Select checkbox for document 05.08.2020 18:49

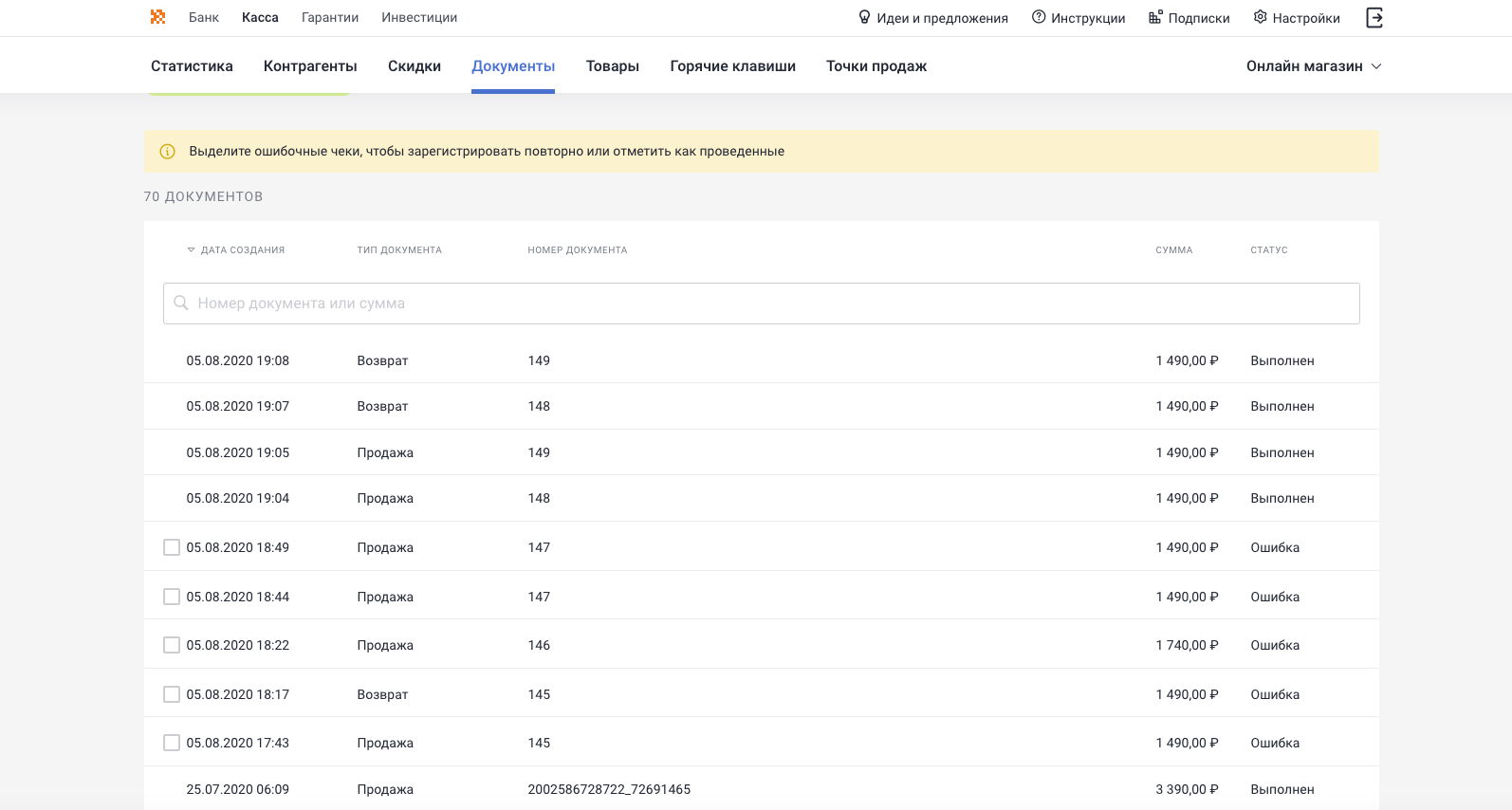(172, 547)
